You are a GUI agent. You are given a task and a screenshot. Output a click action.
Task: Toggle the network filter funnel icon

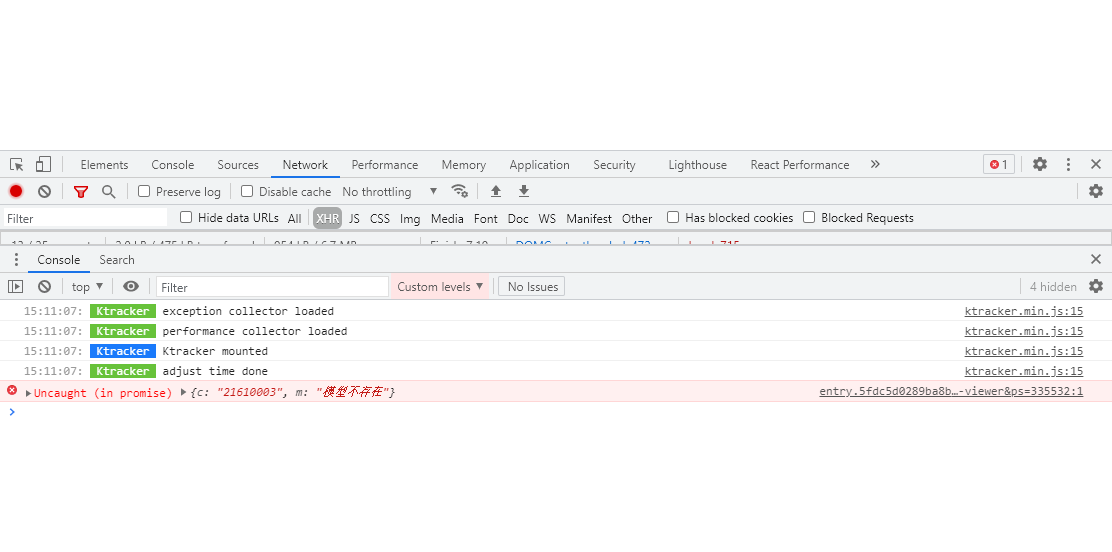(x=81, y=192)
